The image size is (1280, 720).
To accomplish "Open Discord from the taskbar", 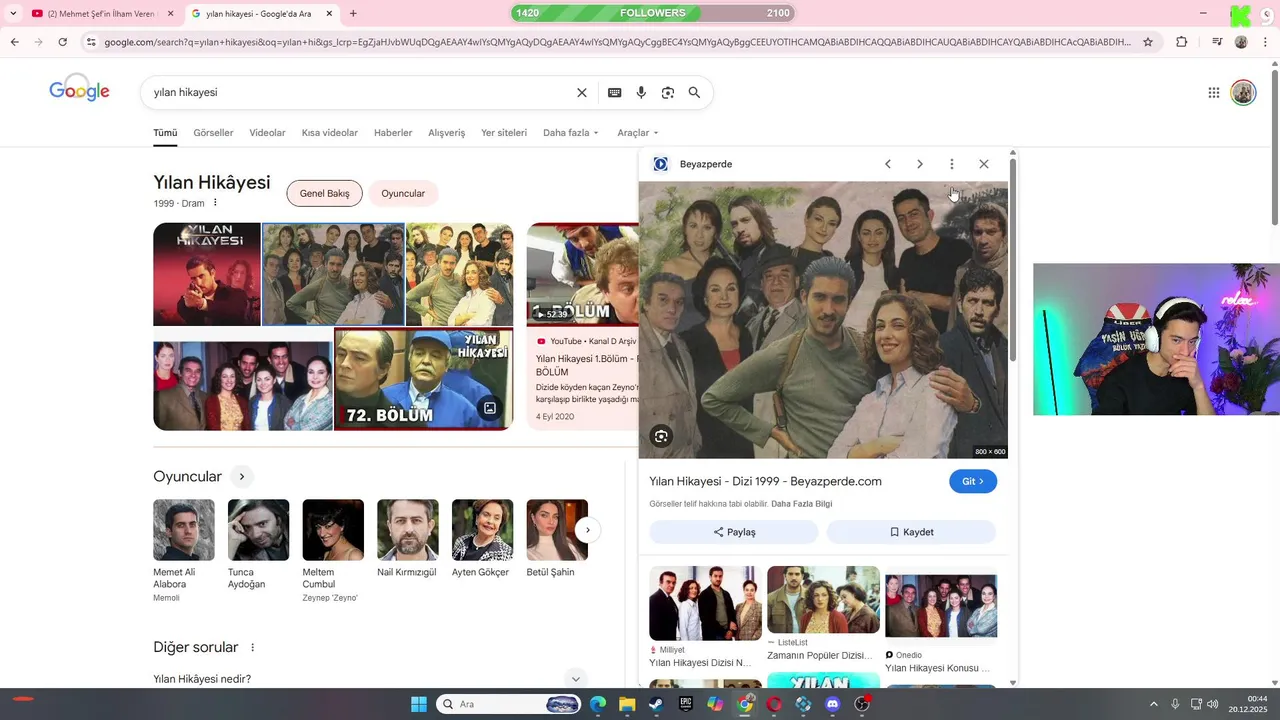I will [833, 704].
